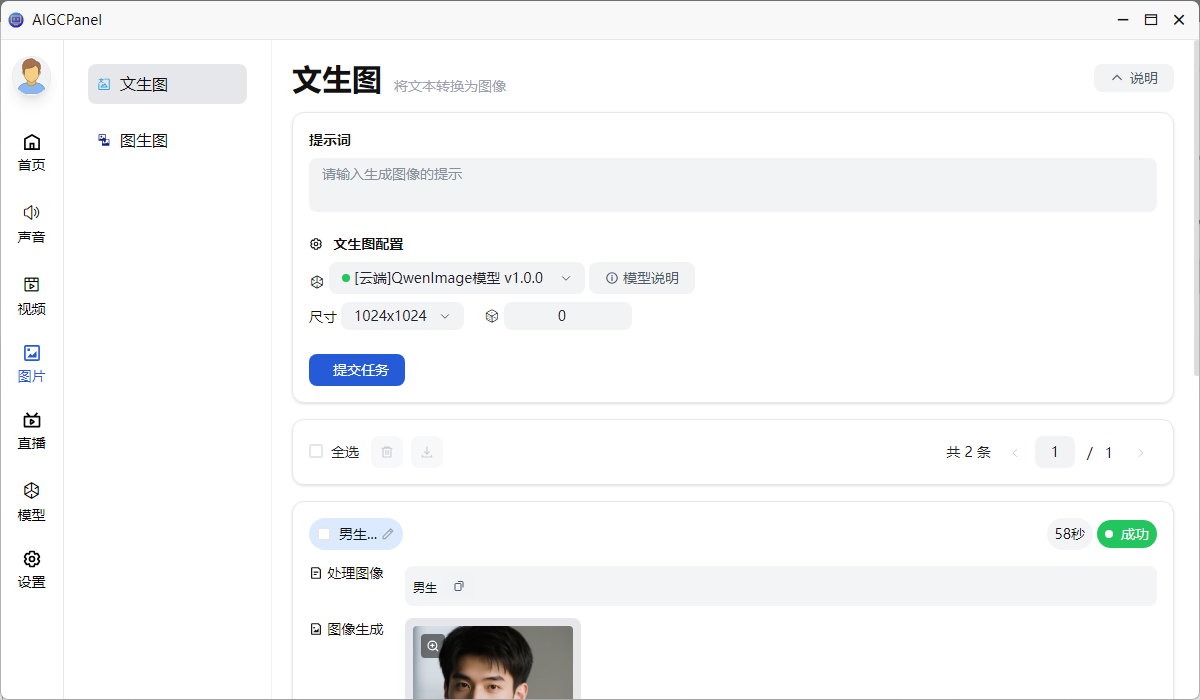Go to next page arrow
This screenshot has height=700, width=1200.
[x=1141, y=453]
